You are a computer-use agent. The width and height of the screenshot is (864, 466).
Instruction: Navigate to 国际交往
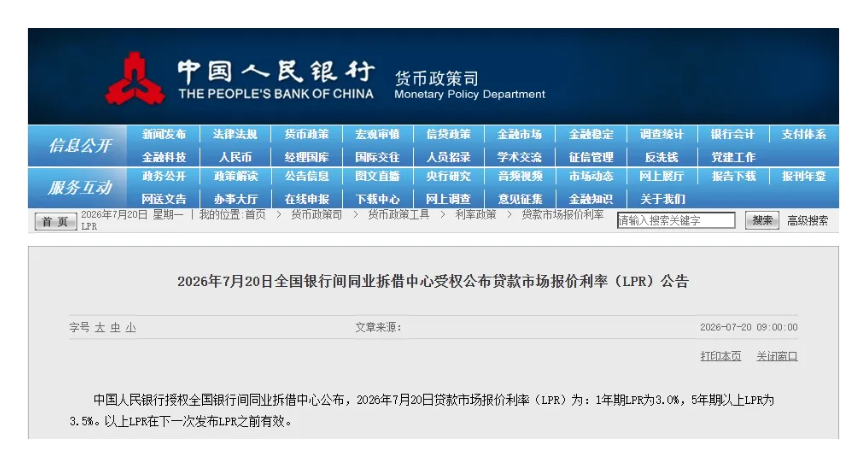coord(377,157)
